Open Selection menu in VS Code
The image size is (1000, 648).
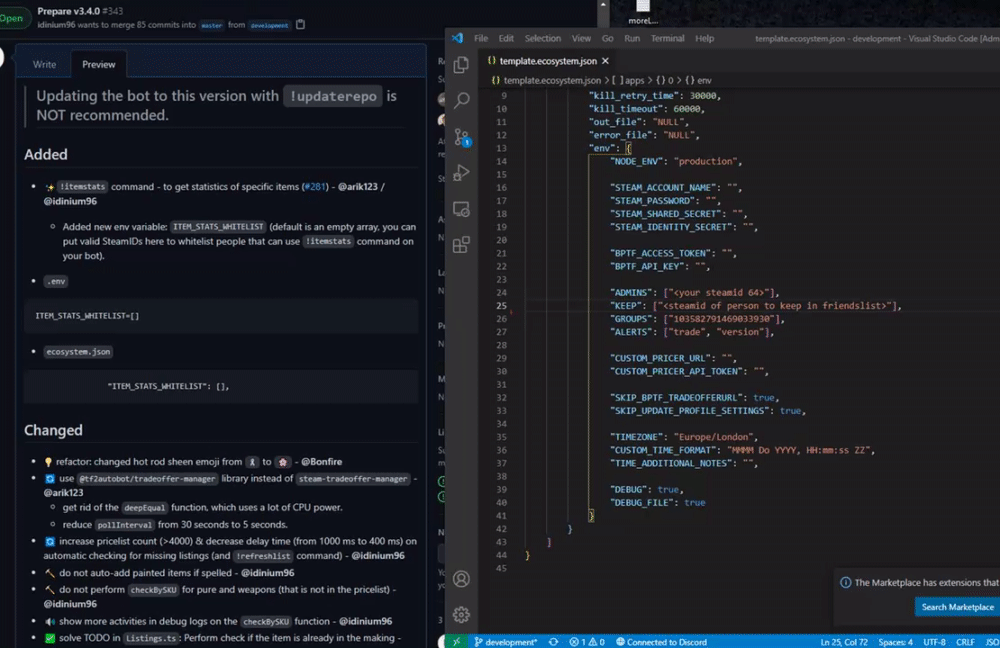point(543,38)
